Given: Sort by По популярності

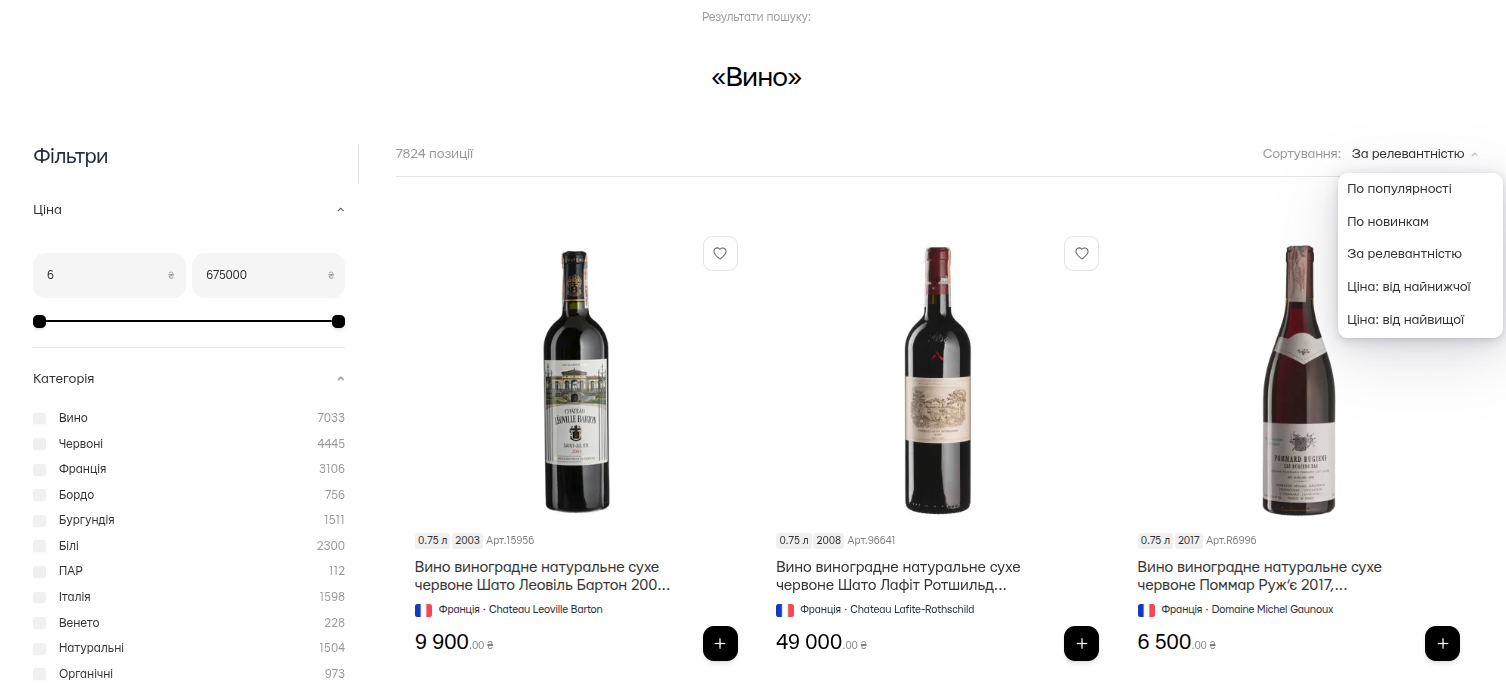Looking at the screenshot, I should click(1399, 188).
